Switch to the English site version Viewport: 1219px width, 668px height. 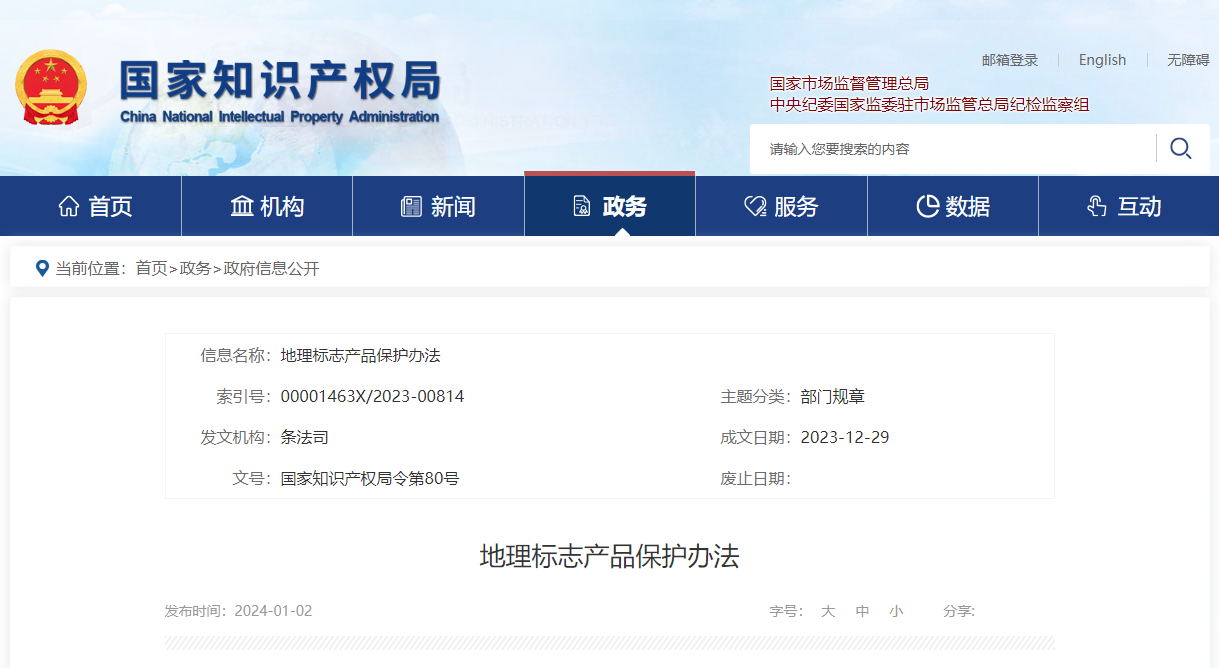tap(1102, 60)
